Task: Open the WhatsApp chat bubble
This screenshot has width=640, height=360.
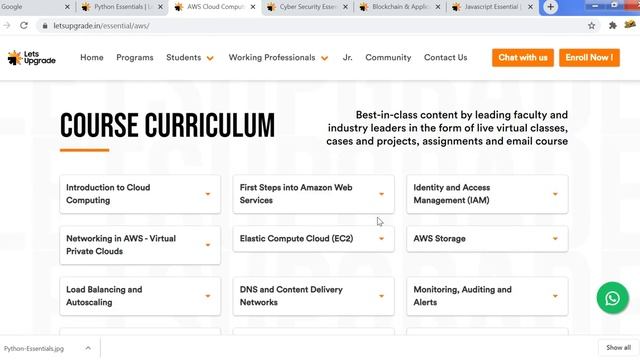Action: pos(612,298)
